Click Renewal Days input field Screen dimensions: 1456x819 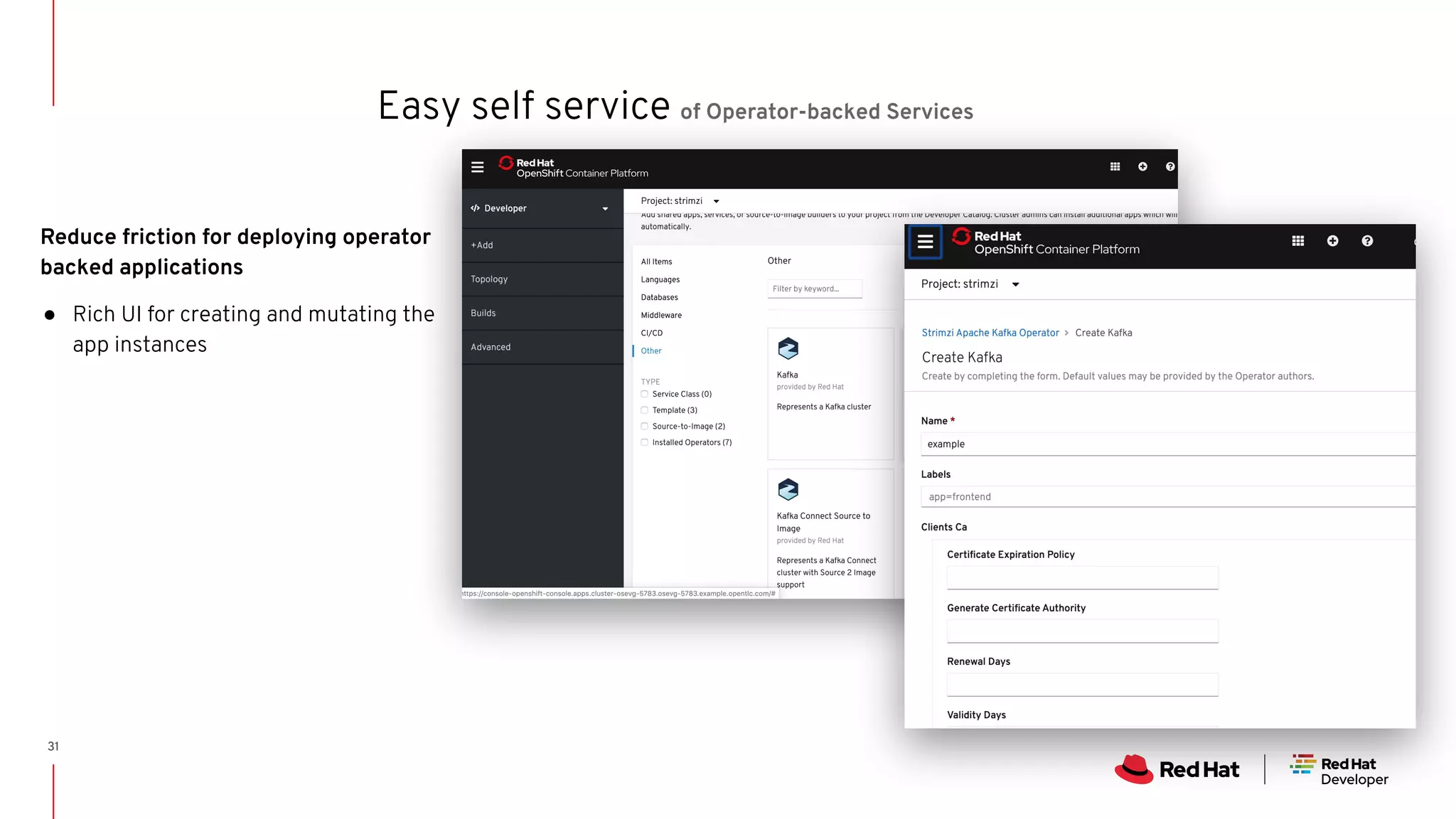pyautogui.click(x=1082, y=685)
